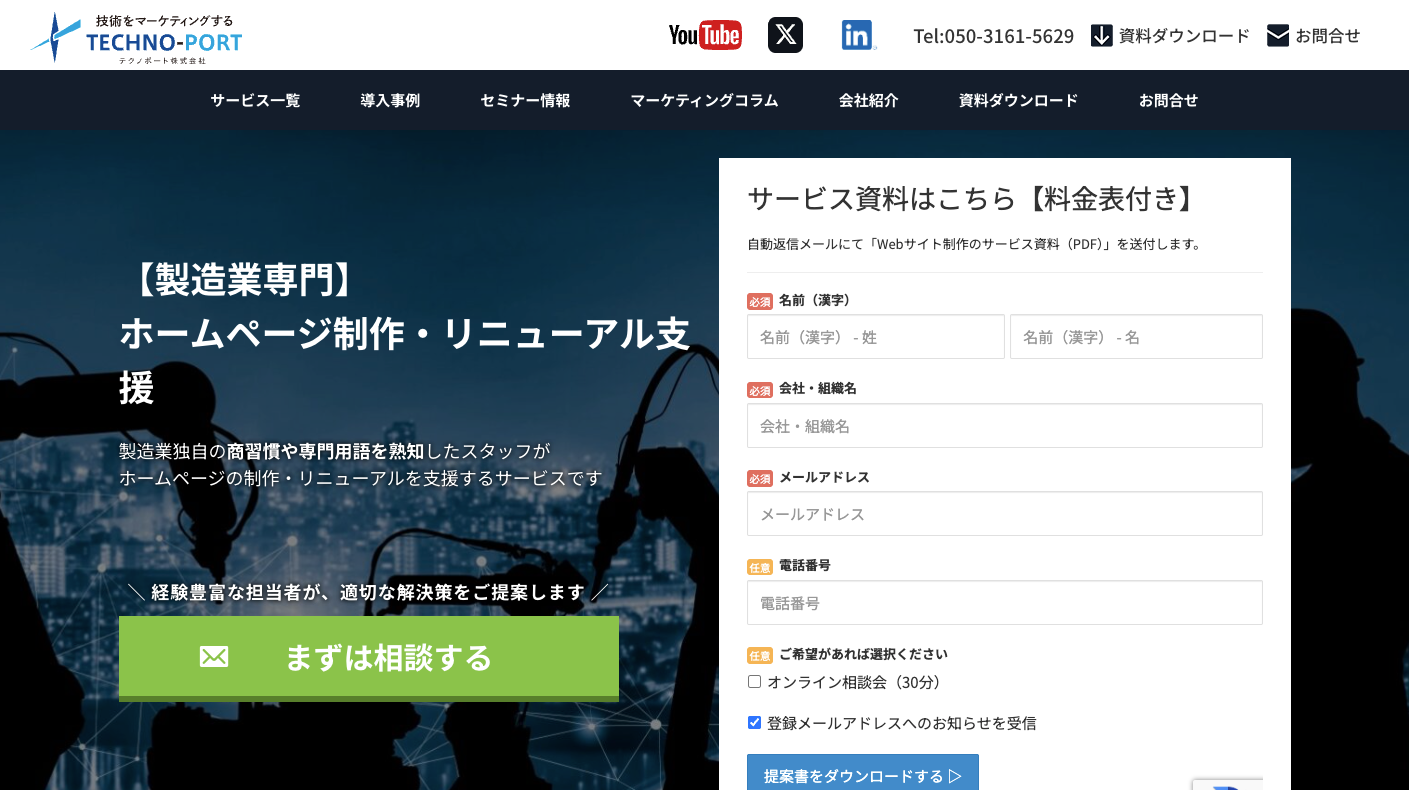The height and width of the screenshot is (790, 1409).
Task: Click the X (Twitter) social icon
Action: [x=785, y=35]
